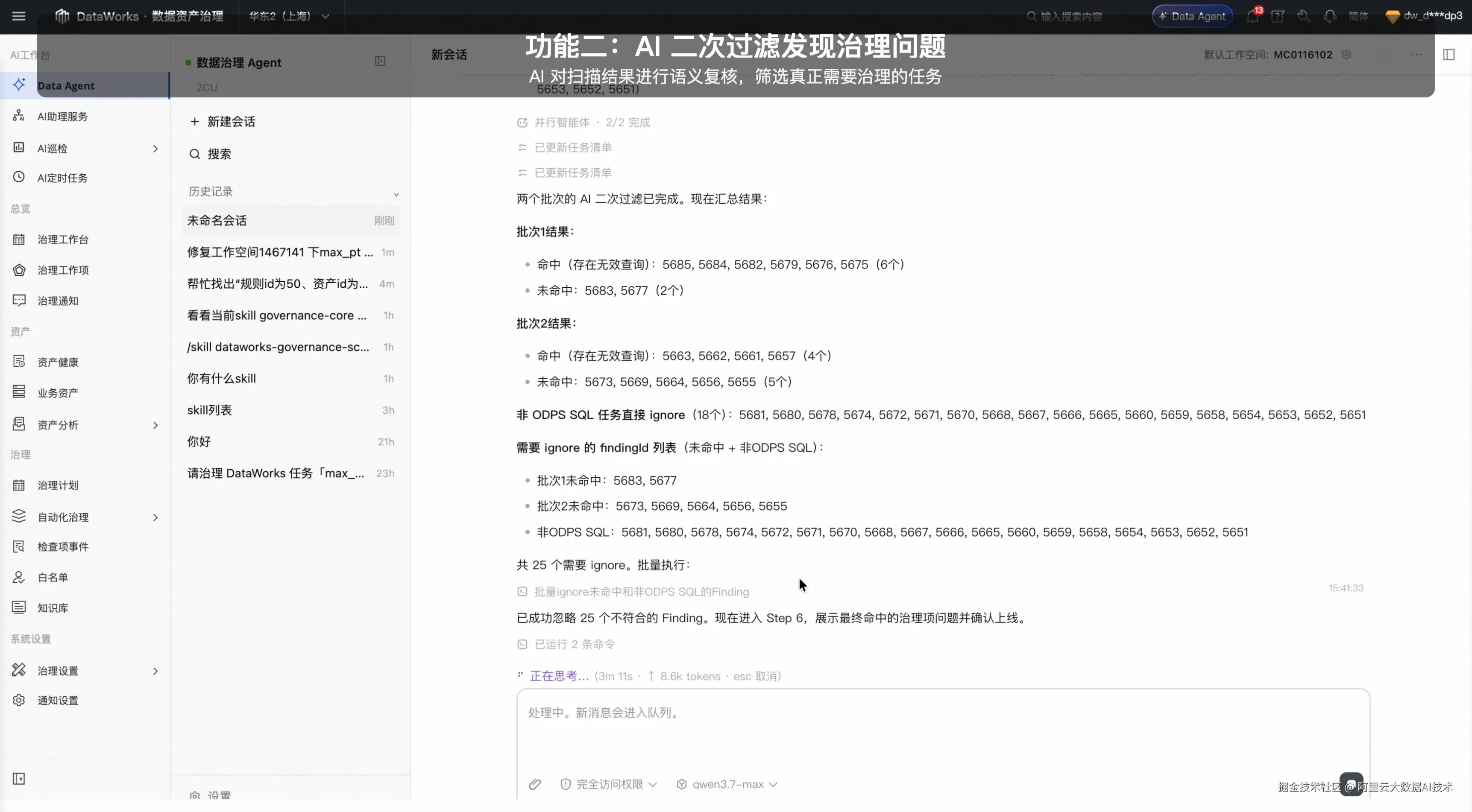Click the headset support icon
This screenshot has height=812, width=1472.
[x=1330, y=16]
